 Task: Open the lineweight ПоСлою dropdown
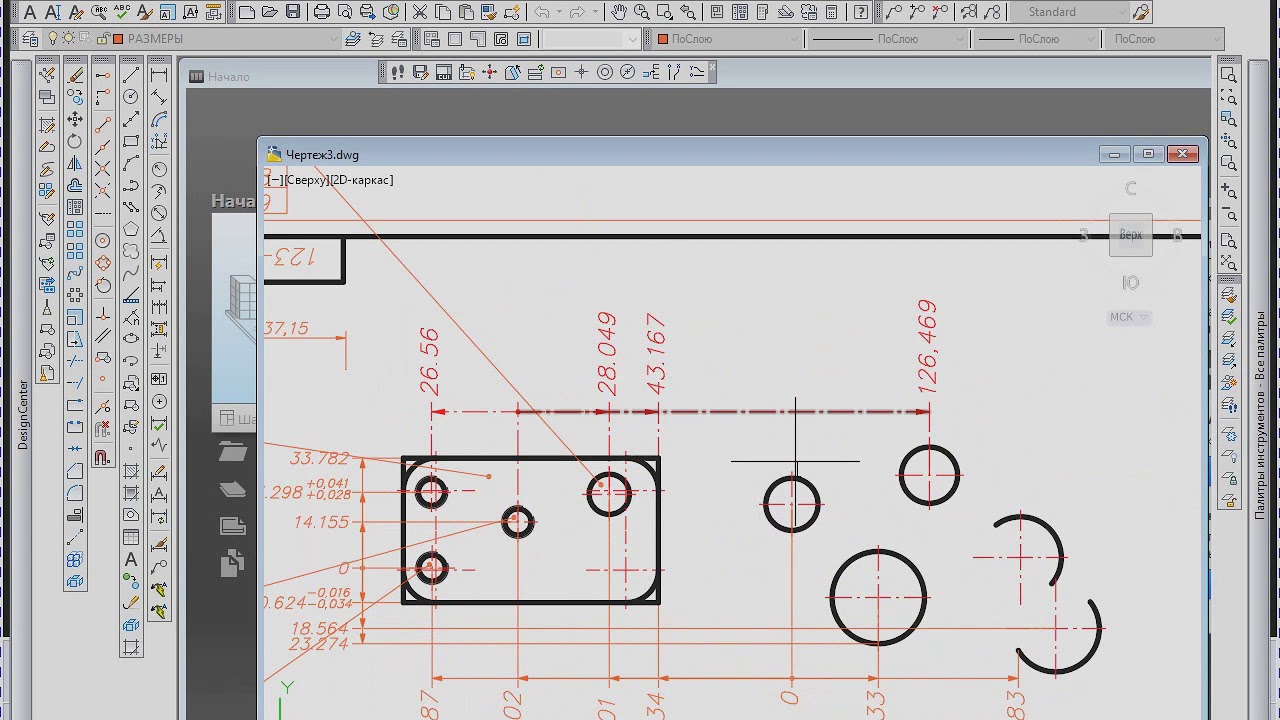[1036, 39]
